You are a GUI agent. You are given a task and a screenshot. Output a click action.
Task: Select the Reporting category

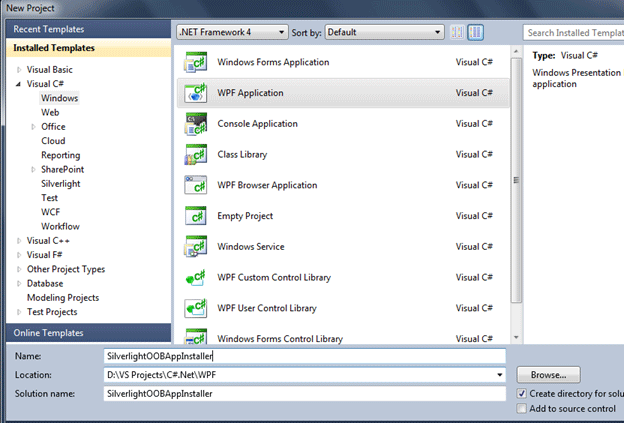click(60, 155)
